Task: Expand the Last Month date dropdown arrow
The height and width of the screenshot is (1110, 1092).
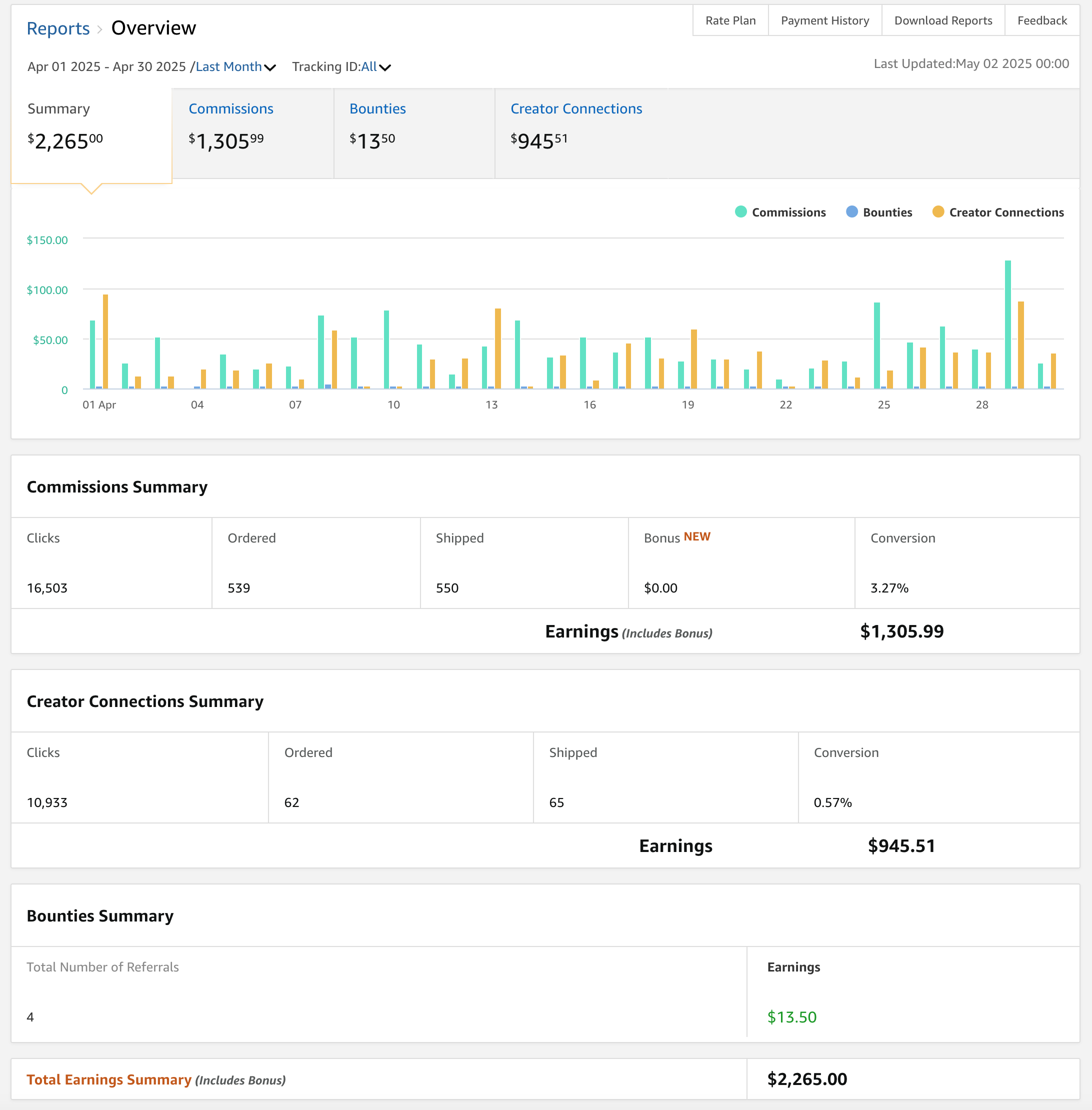Action: pos(269,67)
